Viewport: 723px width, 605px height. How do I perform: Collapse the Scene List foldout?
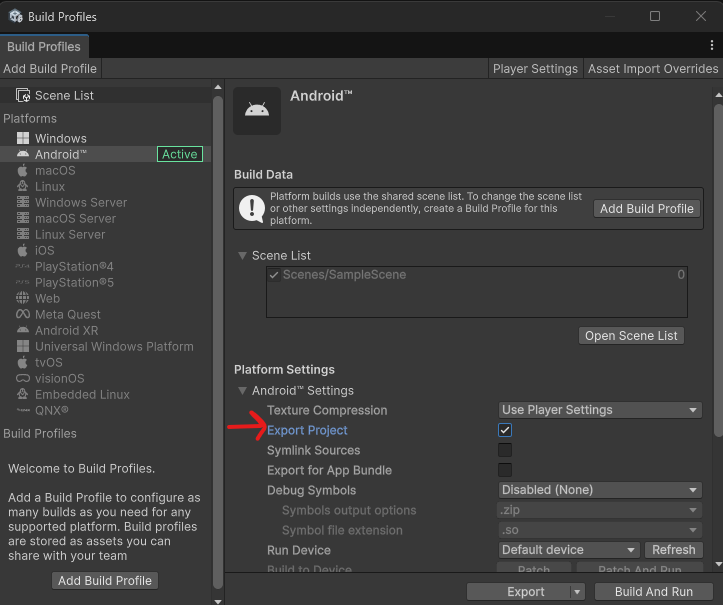tap(242, 255)
